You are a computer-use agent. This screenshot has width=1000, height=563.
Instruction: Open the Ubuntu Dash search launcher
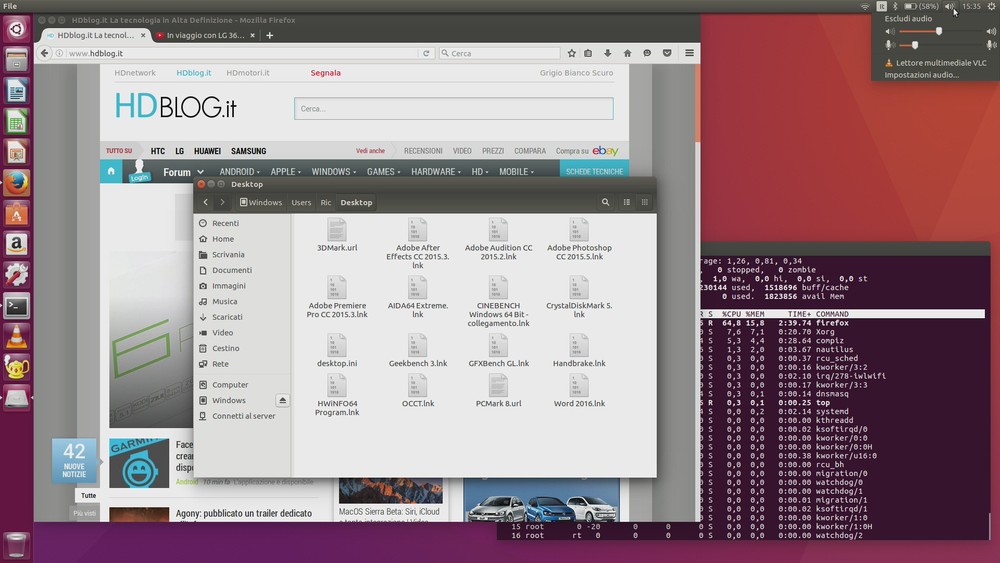[17, 29]
